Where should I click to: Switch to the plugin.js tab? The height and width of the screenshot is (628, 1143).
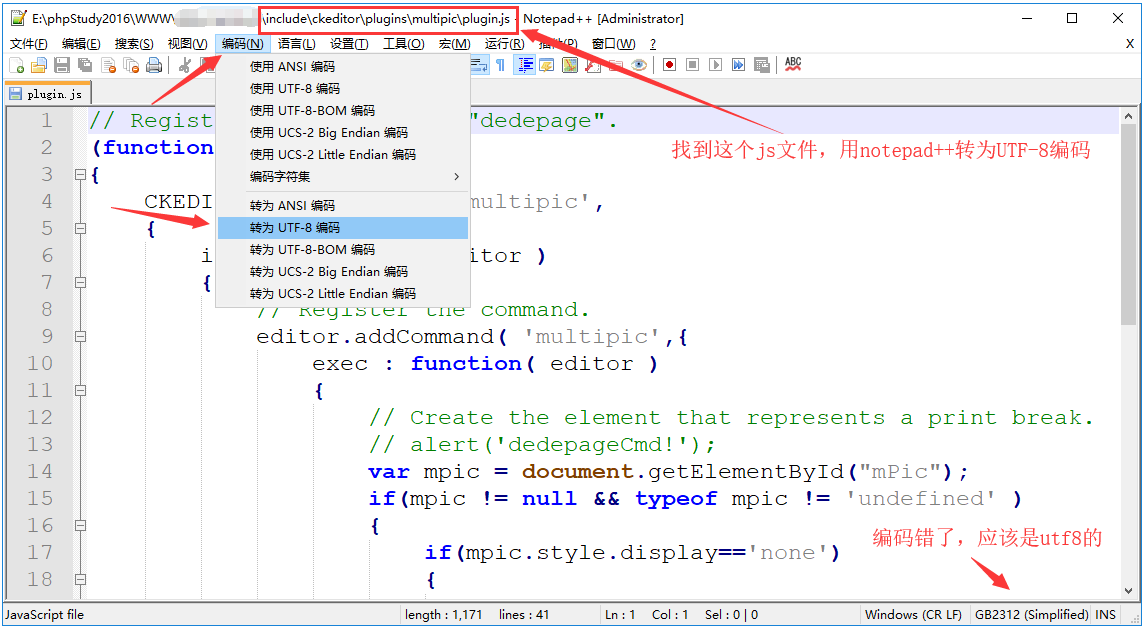point(47,94)
